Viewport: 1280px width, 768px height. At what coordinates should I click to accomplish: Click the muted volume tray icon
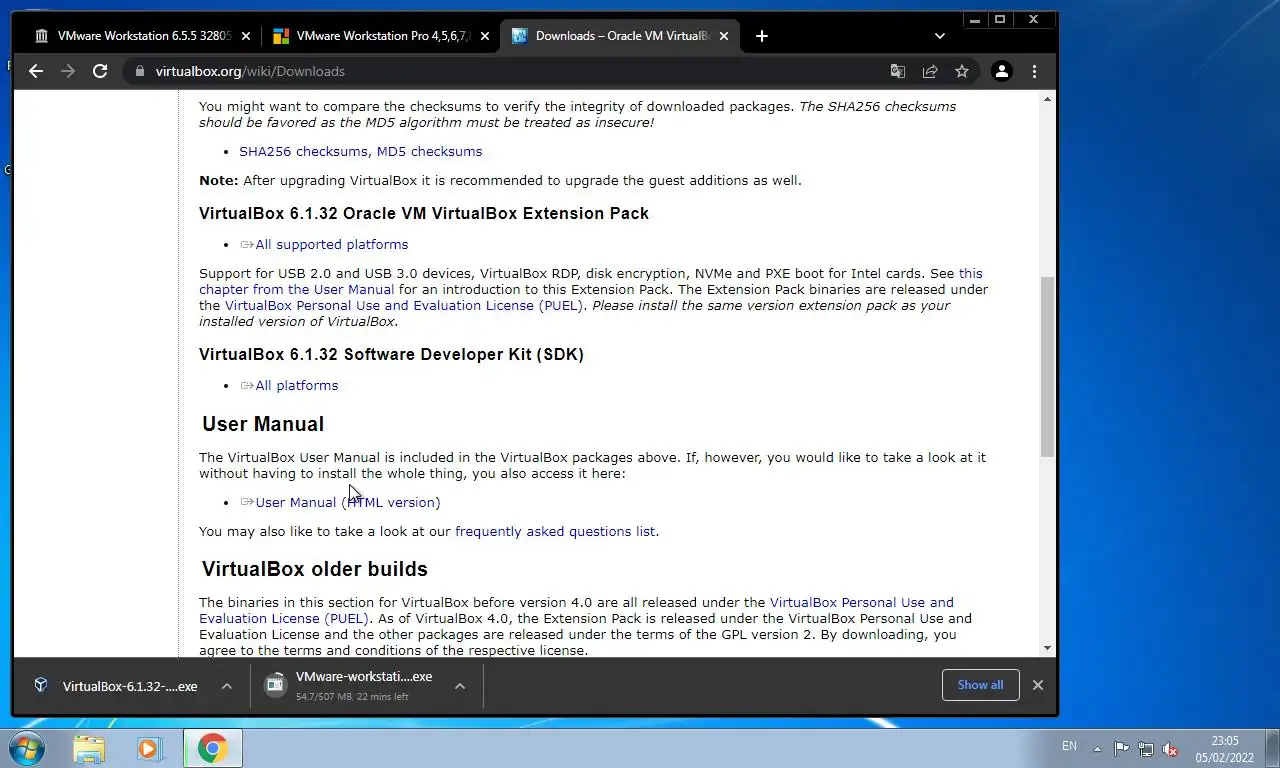(1170, 748)
